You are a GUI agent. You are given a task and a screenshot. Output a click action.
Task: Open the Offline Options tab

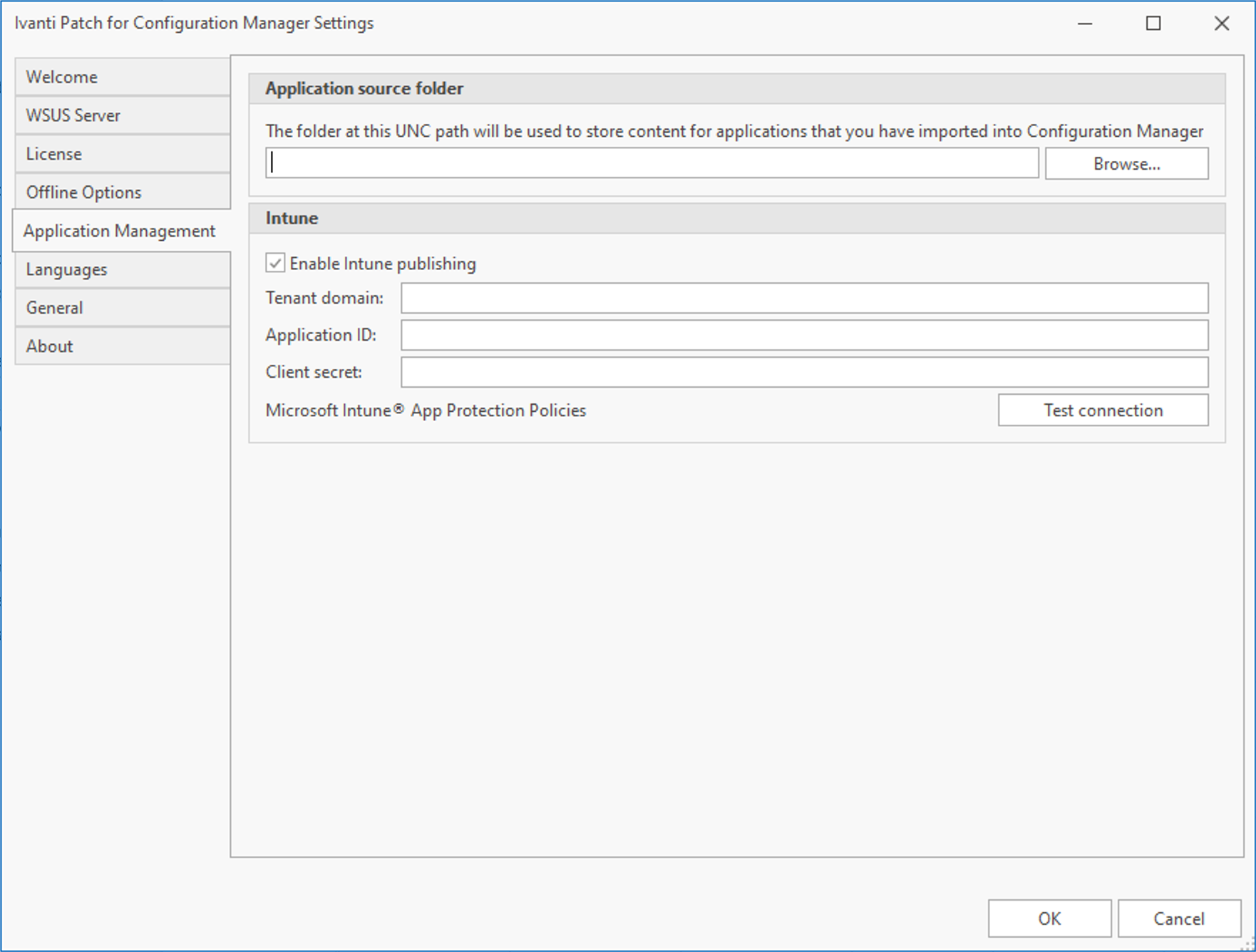pyautogui.click(x=121, y=192)
